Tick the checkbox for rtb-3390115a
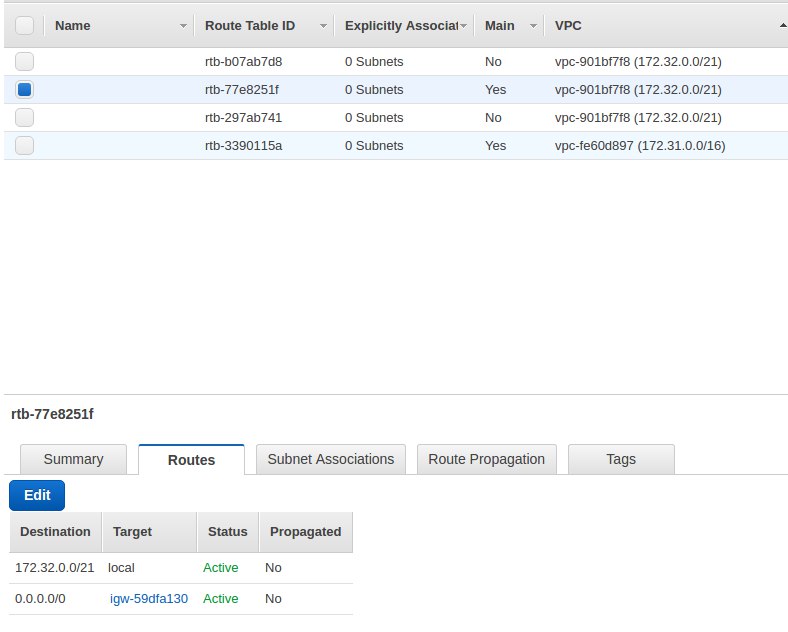 point(25,145)
